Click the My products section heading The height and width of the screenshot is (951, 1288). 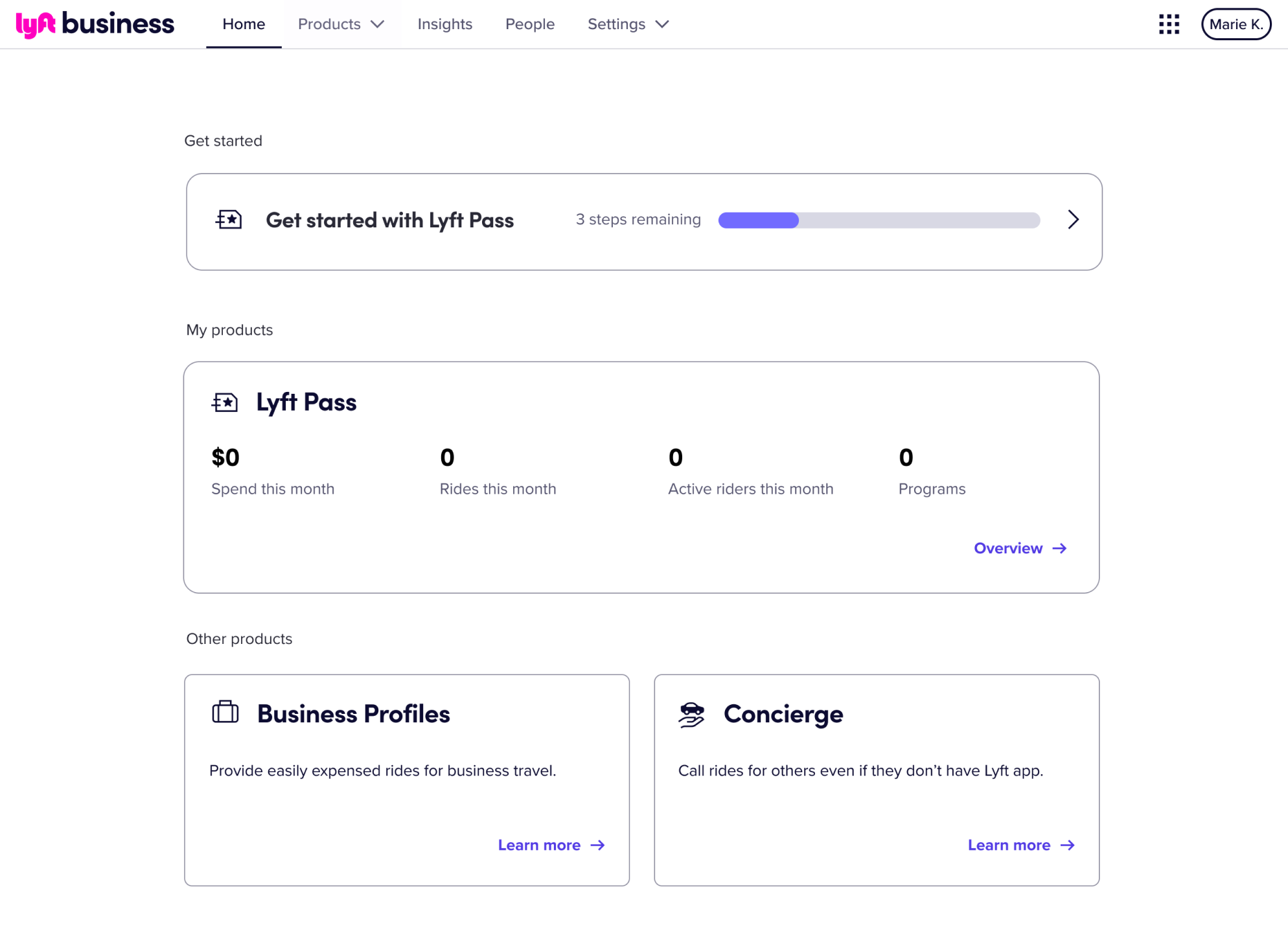[x=229, y=330]
